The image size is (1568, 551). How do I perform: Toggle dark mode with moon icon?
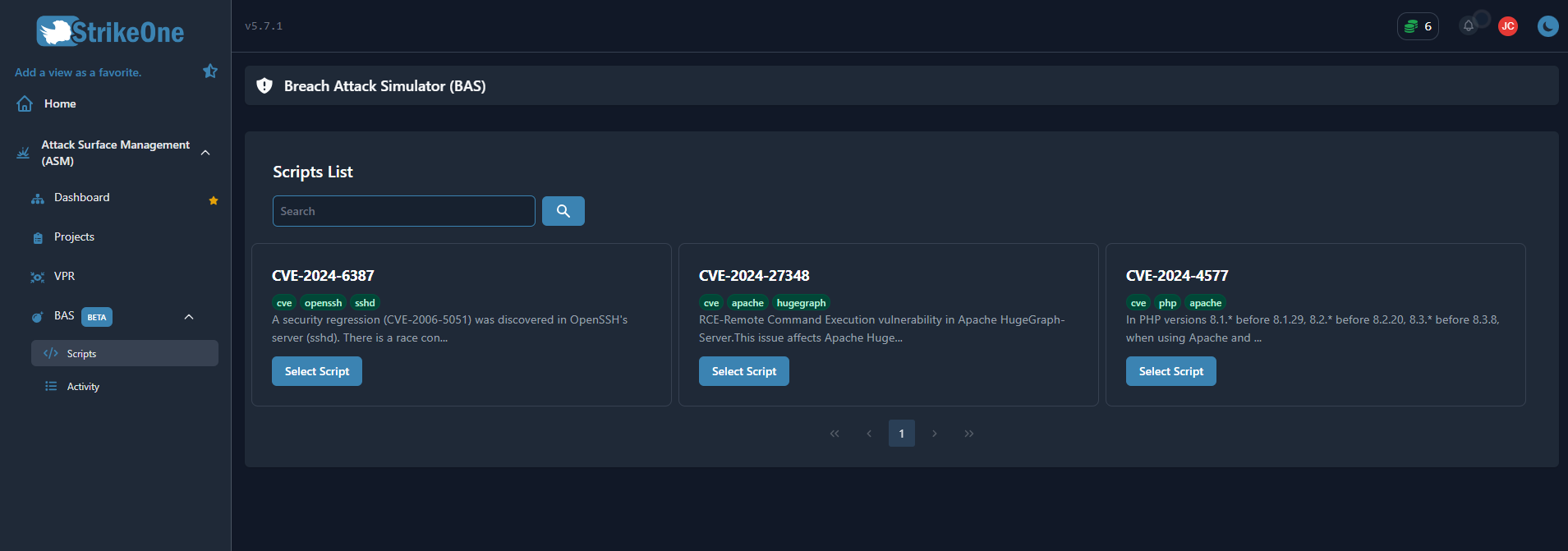(x=1547, y=26)
